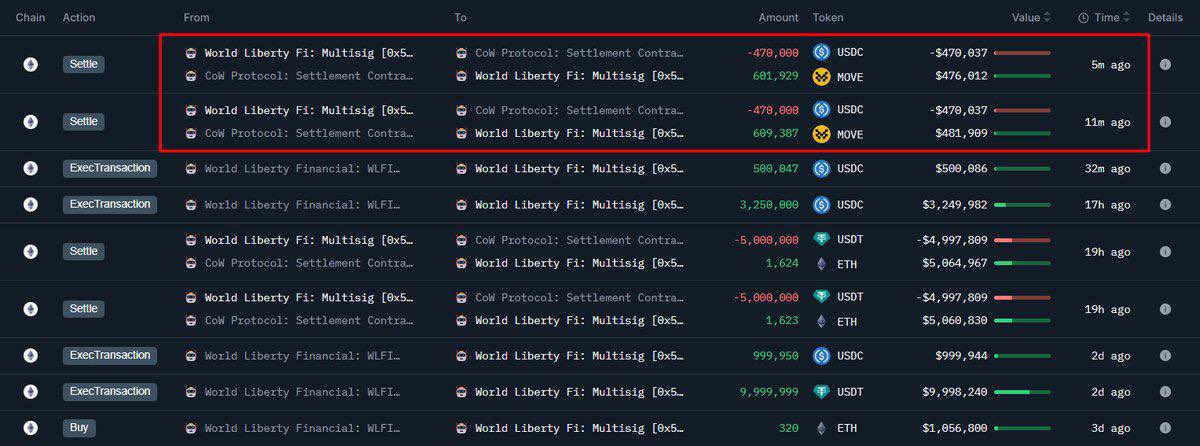This screenshot has height=446, width=1200.
Task: Click the Action column header
Action: pos(79,17)
